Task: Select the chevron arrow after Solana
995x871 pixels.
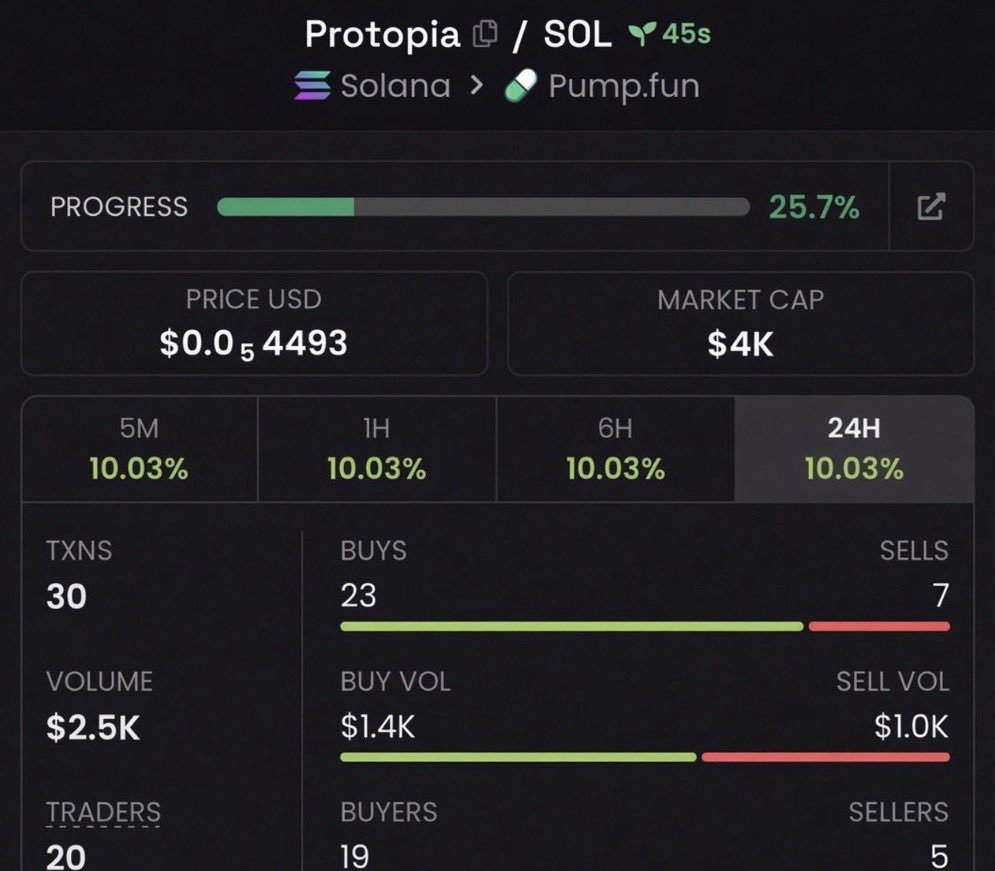Action: [x=477, y=85]
